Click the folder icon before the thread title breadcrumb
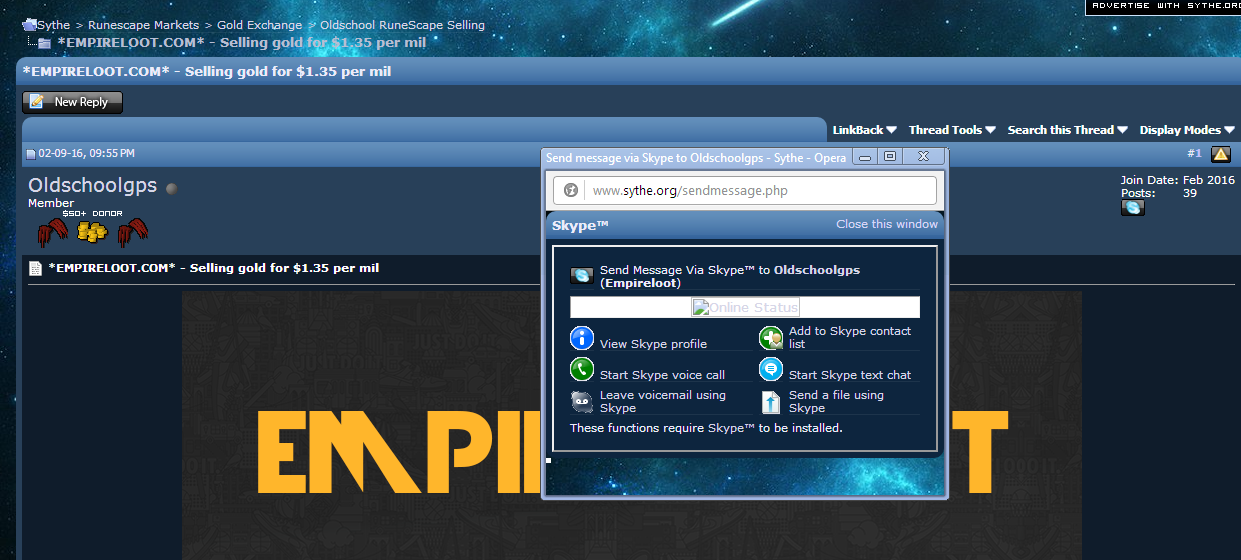 tap(44, 43)
